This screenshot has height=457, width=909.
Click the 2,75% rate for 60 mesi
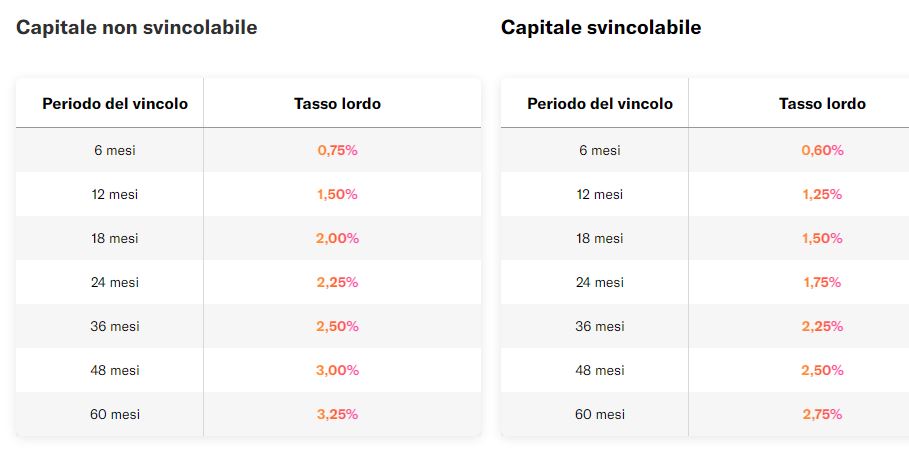pos(822,414)
